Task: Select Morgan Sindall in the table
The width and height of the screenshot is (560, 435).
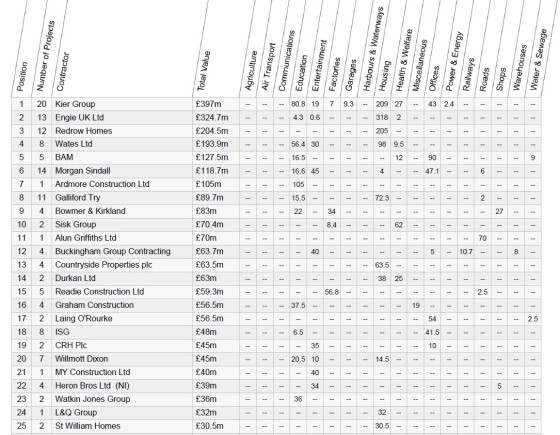Action: (x=82, y=171)
